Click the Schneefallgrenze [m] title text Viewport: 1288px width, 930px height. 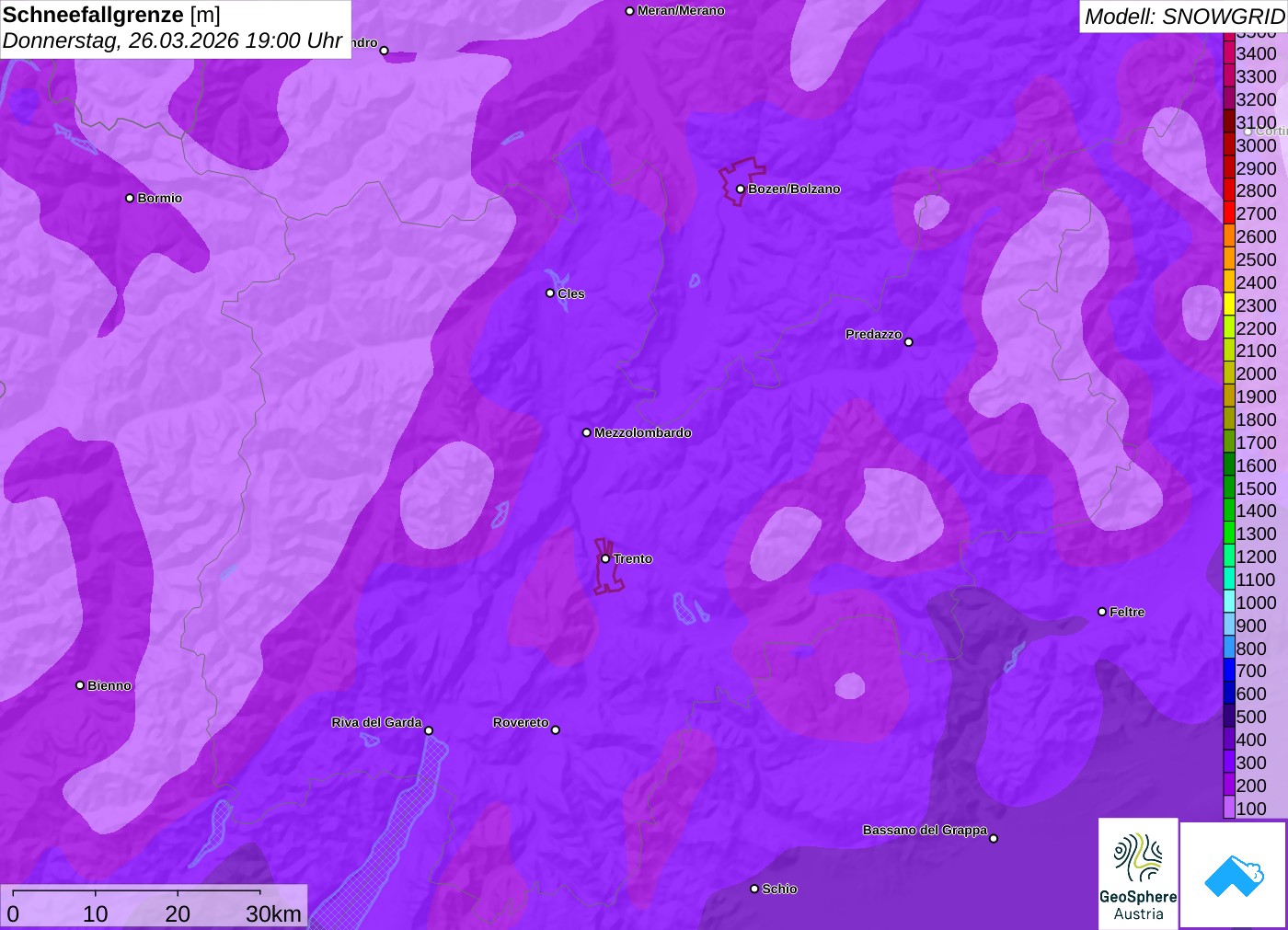[x=111, y=15]
